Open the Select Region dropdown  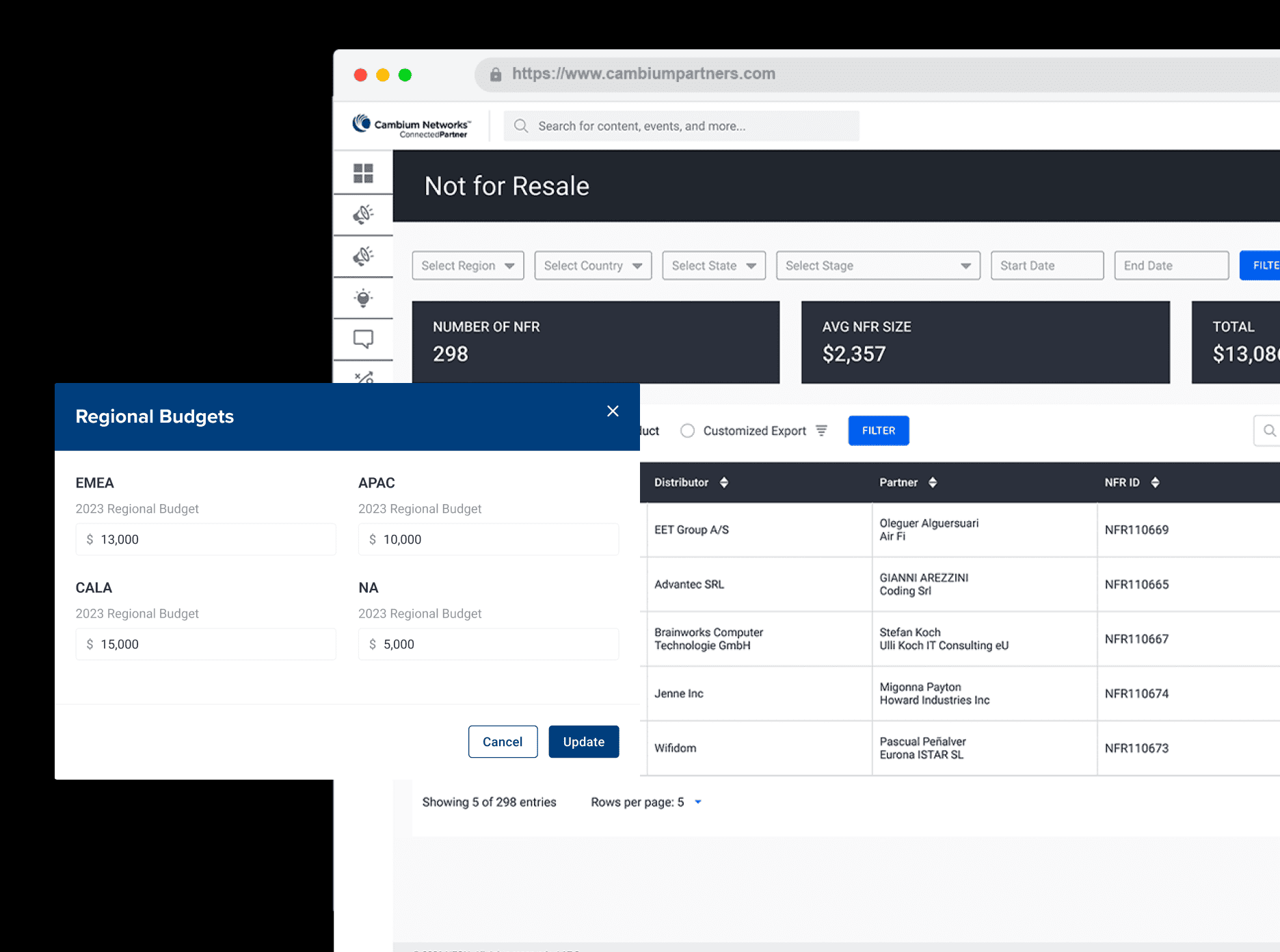(468, 265)
